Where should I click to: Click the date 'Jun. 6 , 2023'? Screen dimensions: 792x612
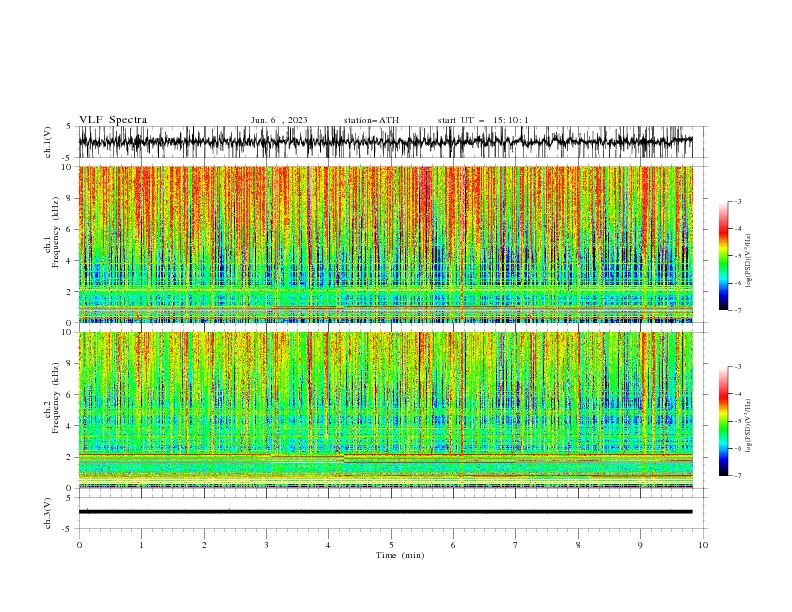click(x=279, y=120)
